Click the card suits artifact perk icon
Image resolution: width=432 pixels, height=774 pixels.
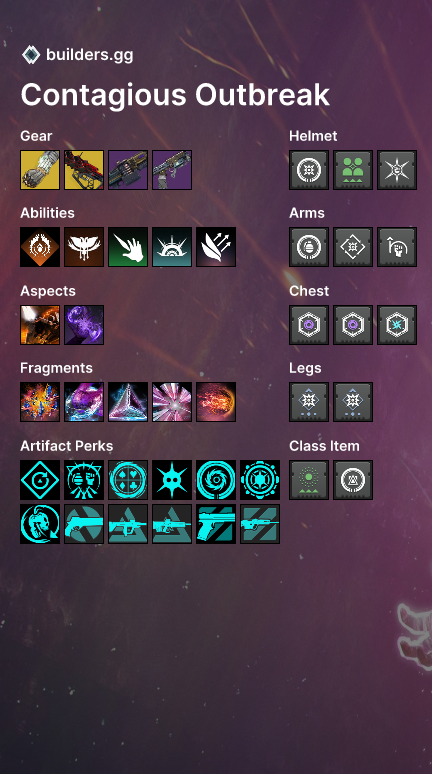pyautogui.click(x=128, y=480)
